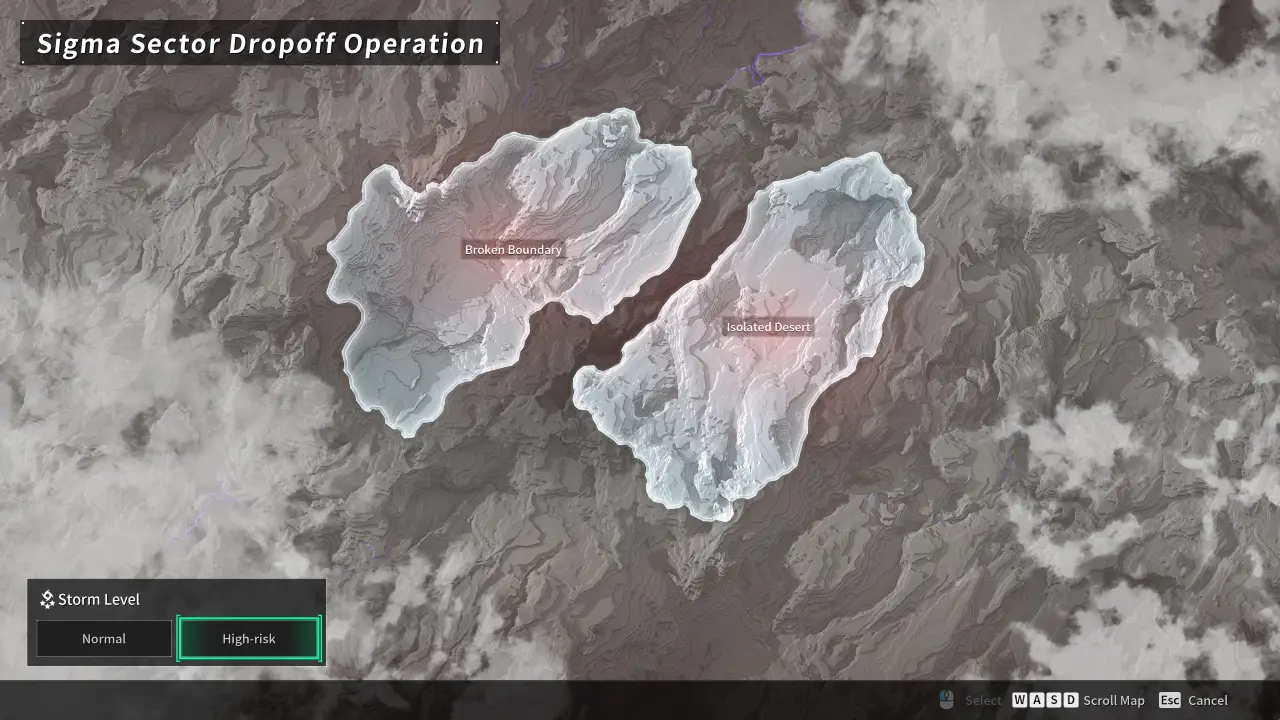The width and height of the screenshot is (1280, 720).
Task: Click the greyed-out Select prompt text
Action: 983,700
